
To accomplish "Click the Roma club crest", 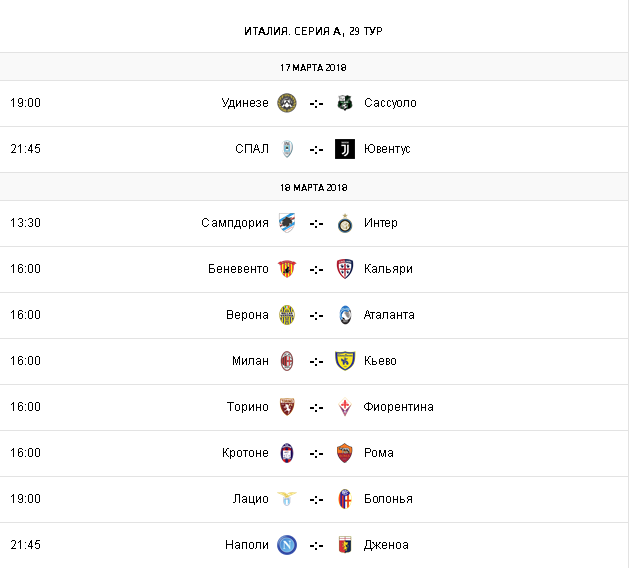I will pos(345,453).
